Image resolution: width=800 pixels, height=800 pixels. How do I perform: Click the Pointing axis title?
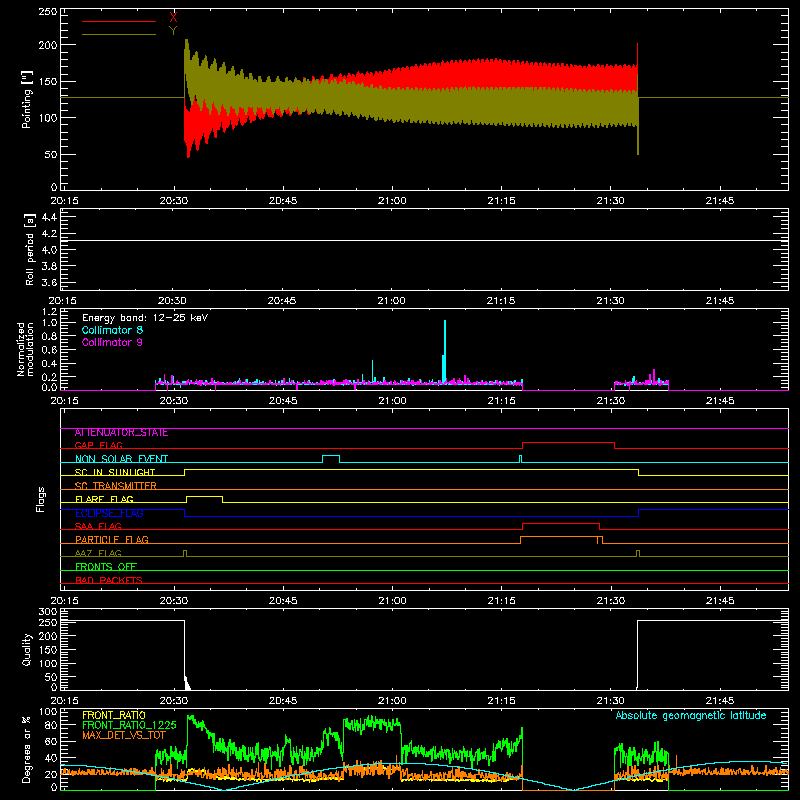coord(27,99)
